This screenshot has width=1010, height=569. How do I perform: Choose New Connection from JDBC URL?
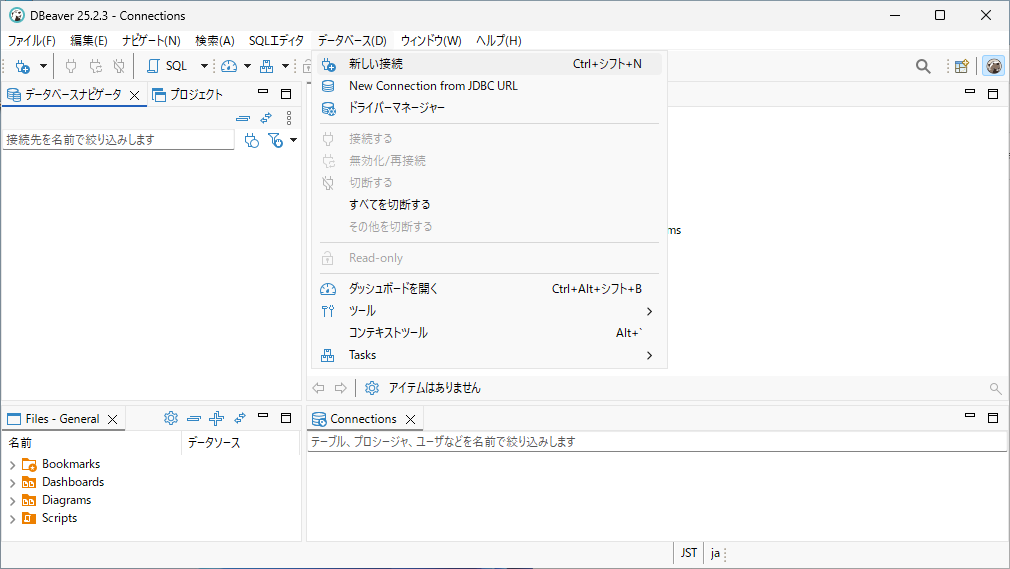click(490, 86)
